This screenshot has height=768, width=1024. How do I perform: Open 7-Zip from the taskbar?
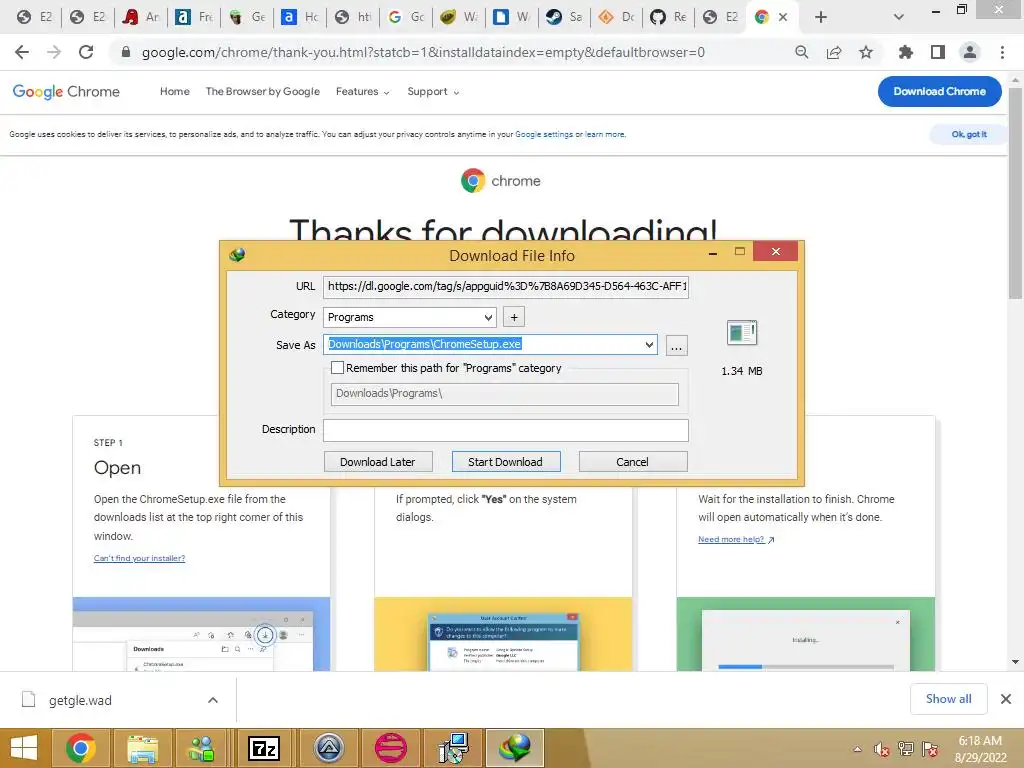(x=264, y=748)
